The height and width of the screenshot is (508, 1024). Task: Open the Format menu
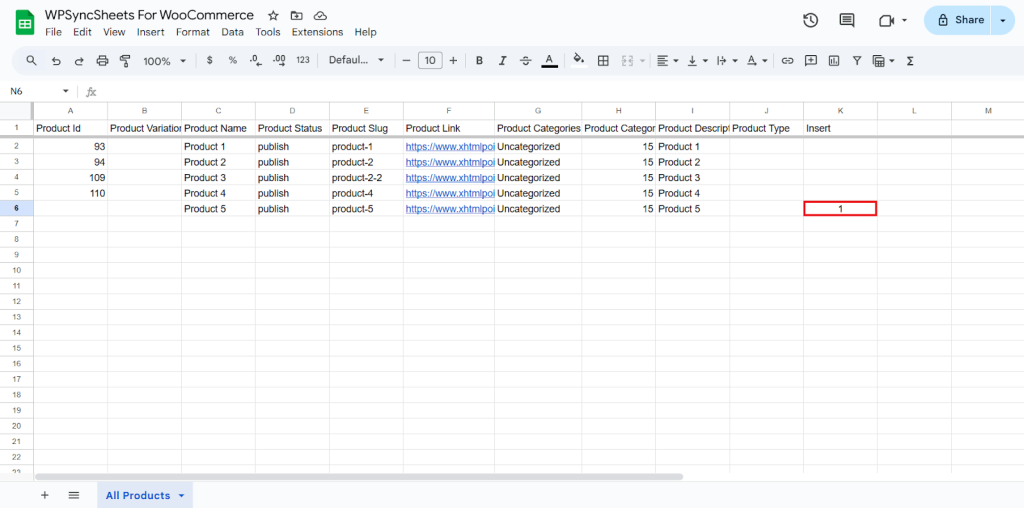[x=193, y=32]
